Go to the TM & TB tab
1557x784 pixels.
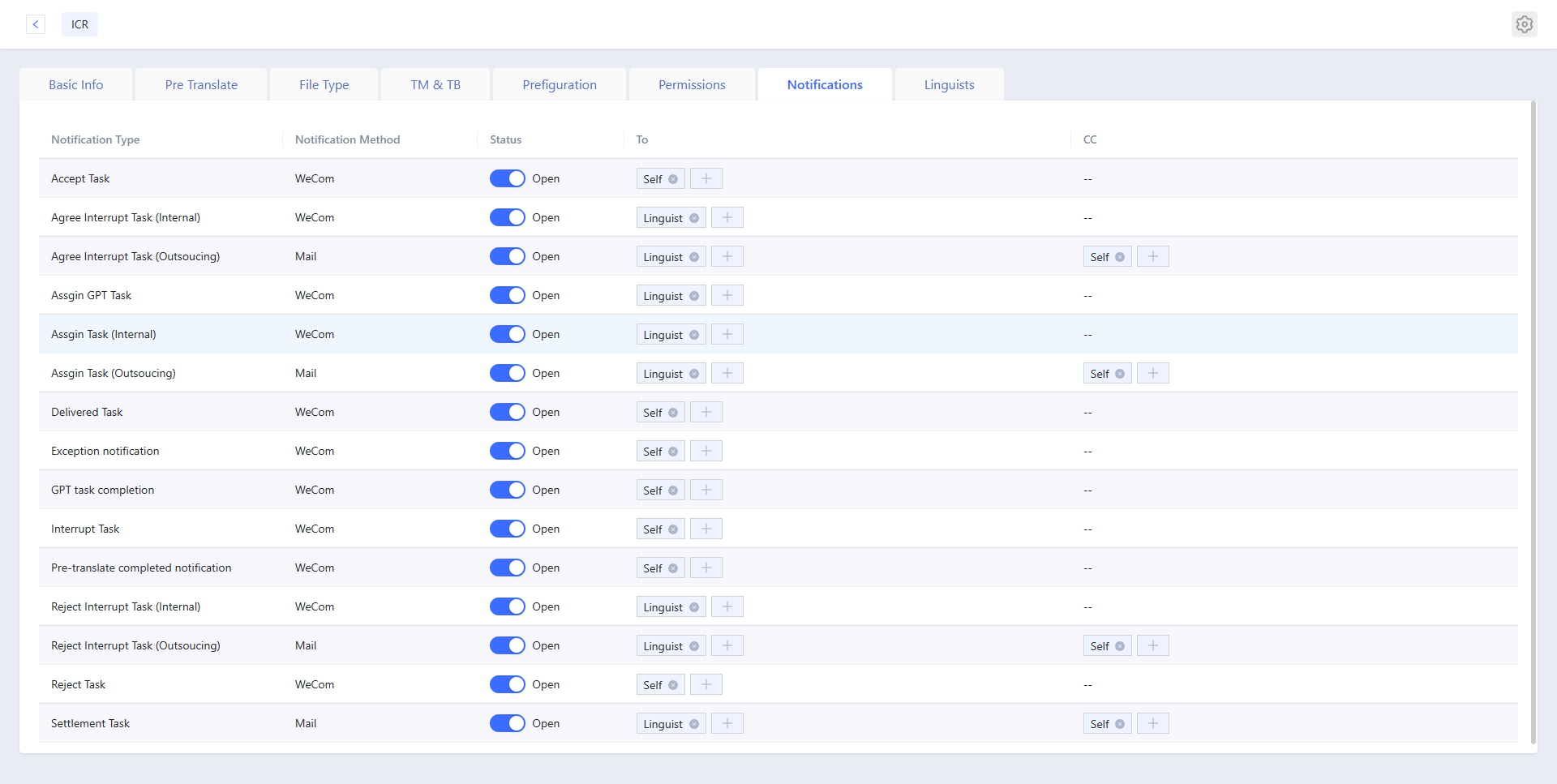pos(435,84)
